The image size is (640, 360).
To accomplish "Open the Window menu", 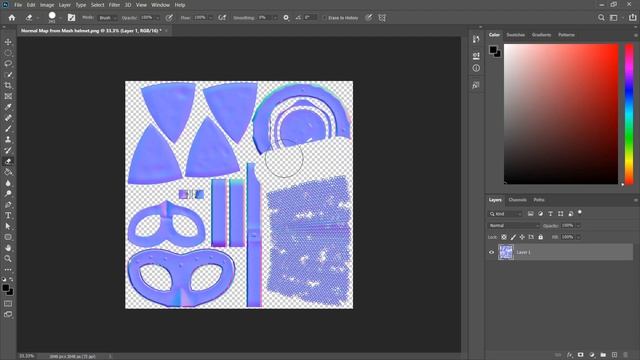I will point(160,5).
